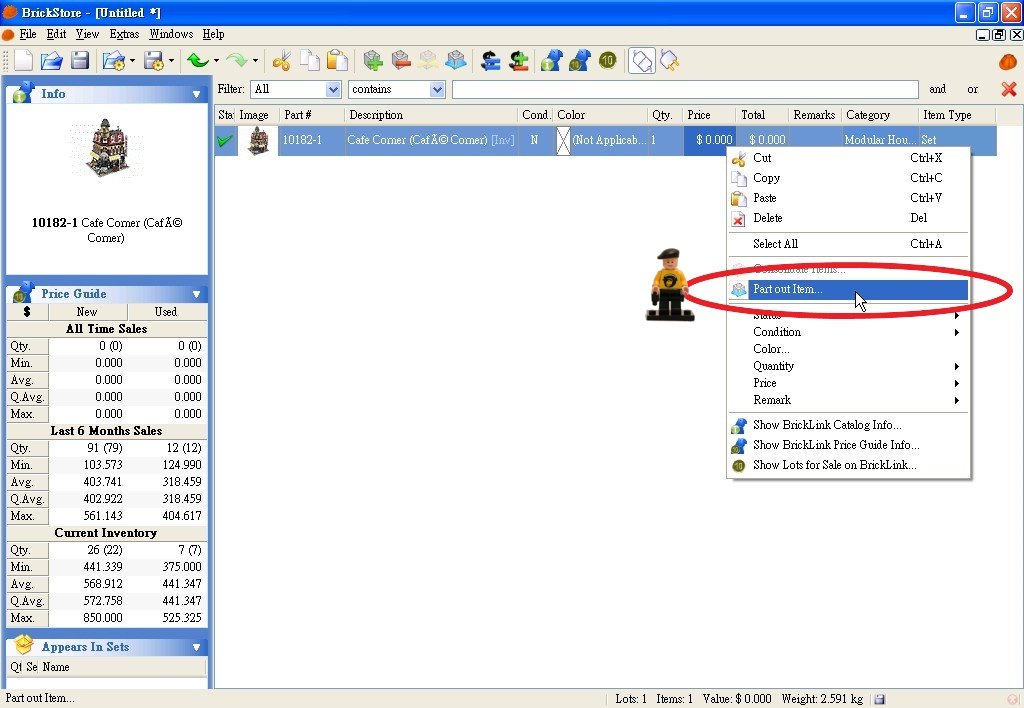1024x708 pixels.
Task: Open the Quantity submenu in context menu
Action: tap(848, 366)
